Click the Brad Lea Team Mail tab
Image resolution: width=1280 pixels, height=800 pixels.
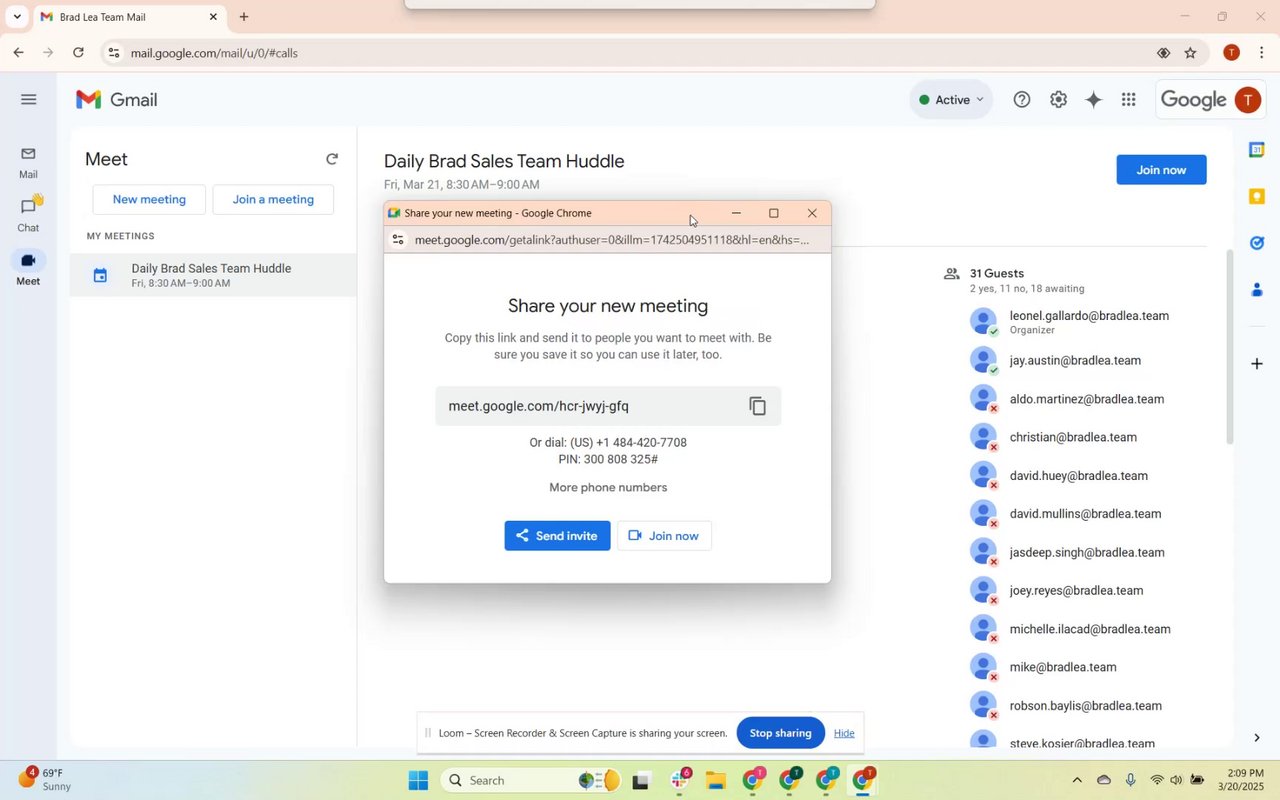pos(128,17)
